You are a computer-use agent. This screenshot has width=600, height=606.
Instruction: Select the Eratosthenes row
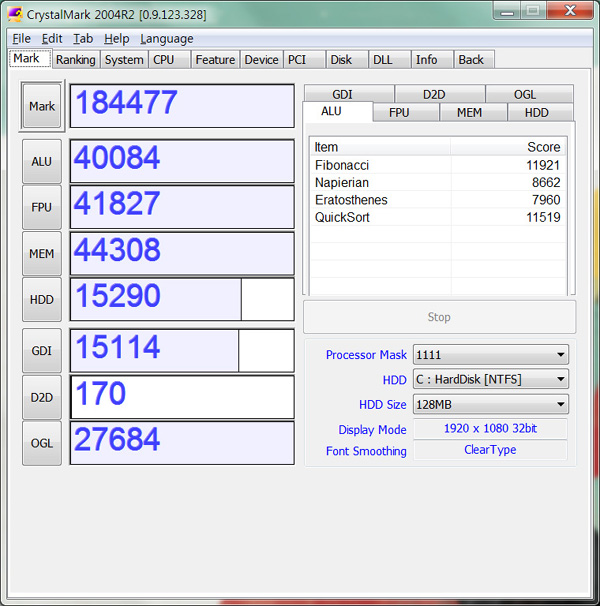[x=438, y=200]
